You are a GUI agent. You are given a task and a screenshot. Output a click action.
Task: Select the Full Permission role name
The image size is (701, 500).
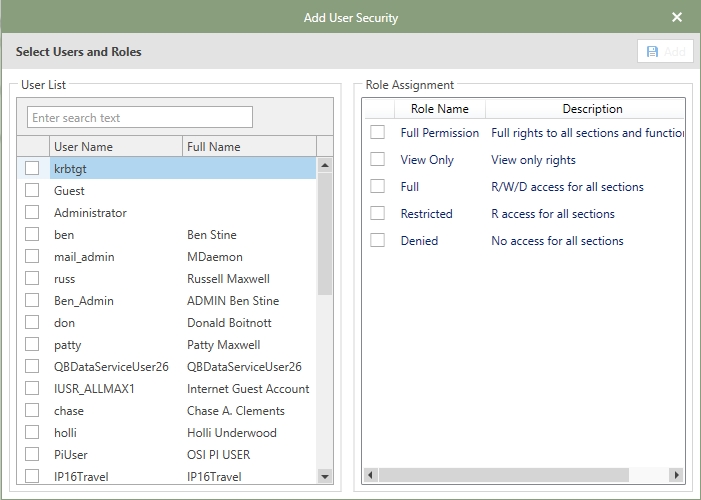coord(439,133)
